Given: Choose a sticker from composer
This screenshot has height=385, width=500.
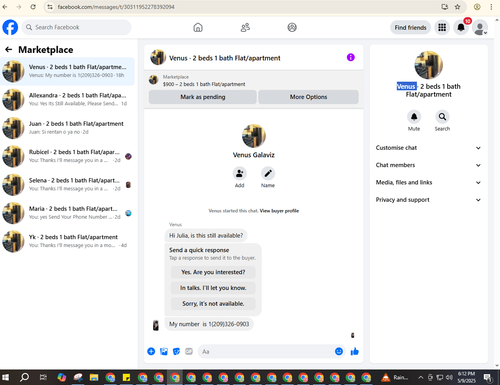Looking at the screenshot, I should coord(176,351).
